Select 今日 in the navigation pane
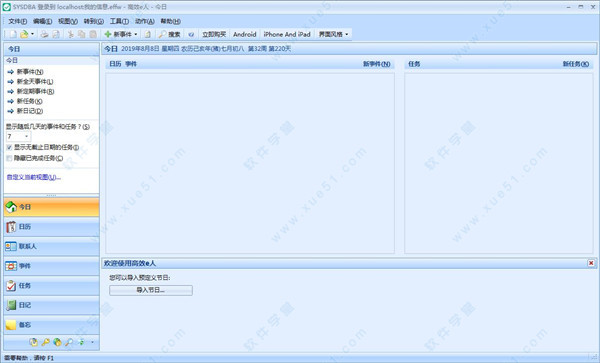600x363 pixels. tap(51, 207)
